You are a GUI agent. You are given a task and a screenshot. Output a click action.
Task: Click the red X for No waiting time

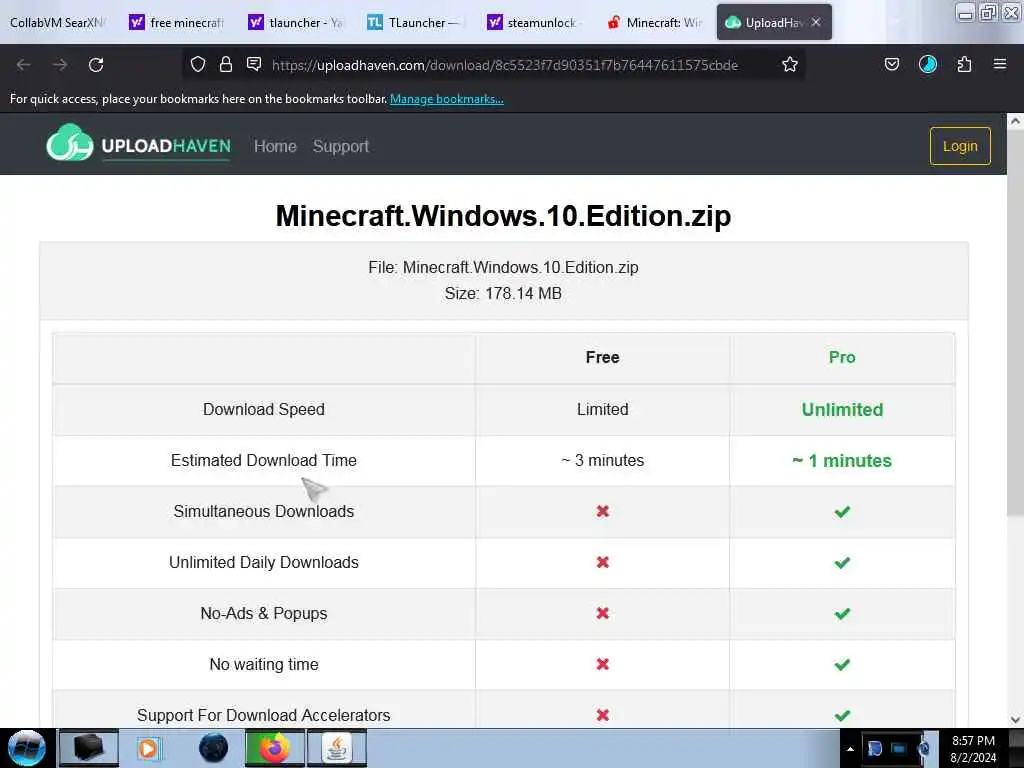602,664
